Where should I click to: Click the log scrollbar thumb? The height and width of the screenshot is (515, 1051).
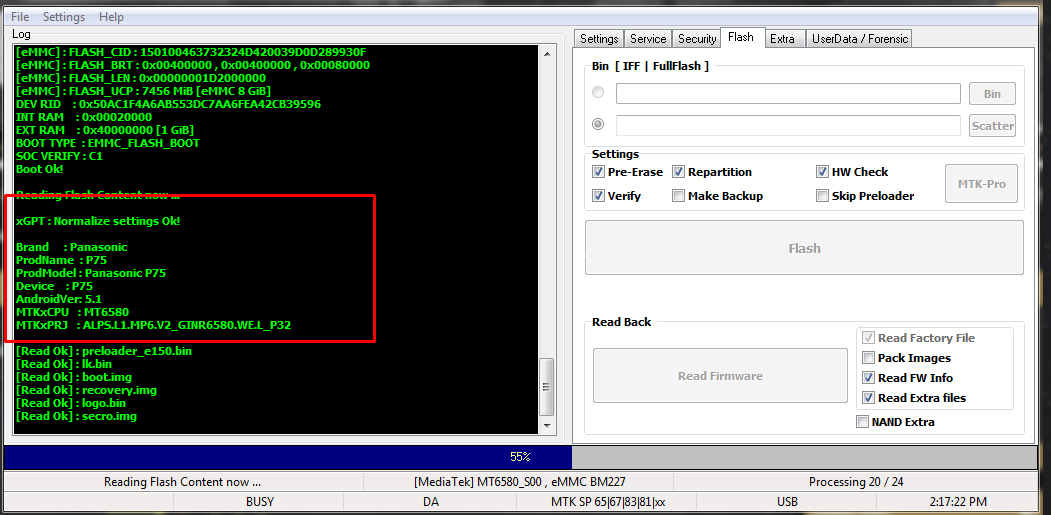pos(547,386)
